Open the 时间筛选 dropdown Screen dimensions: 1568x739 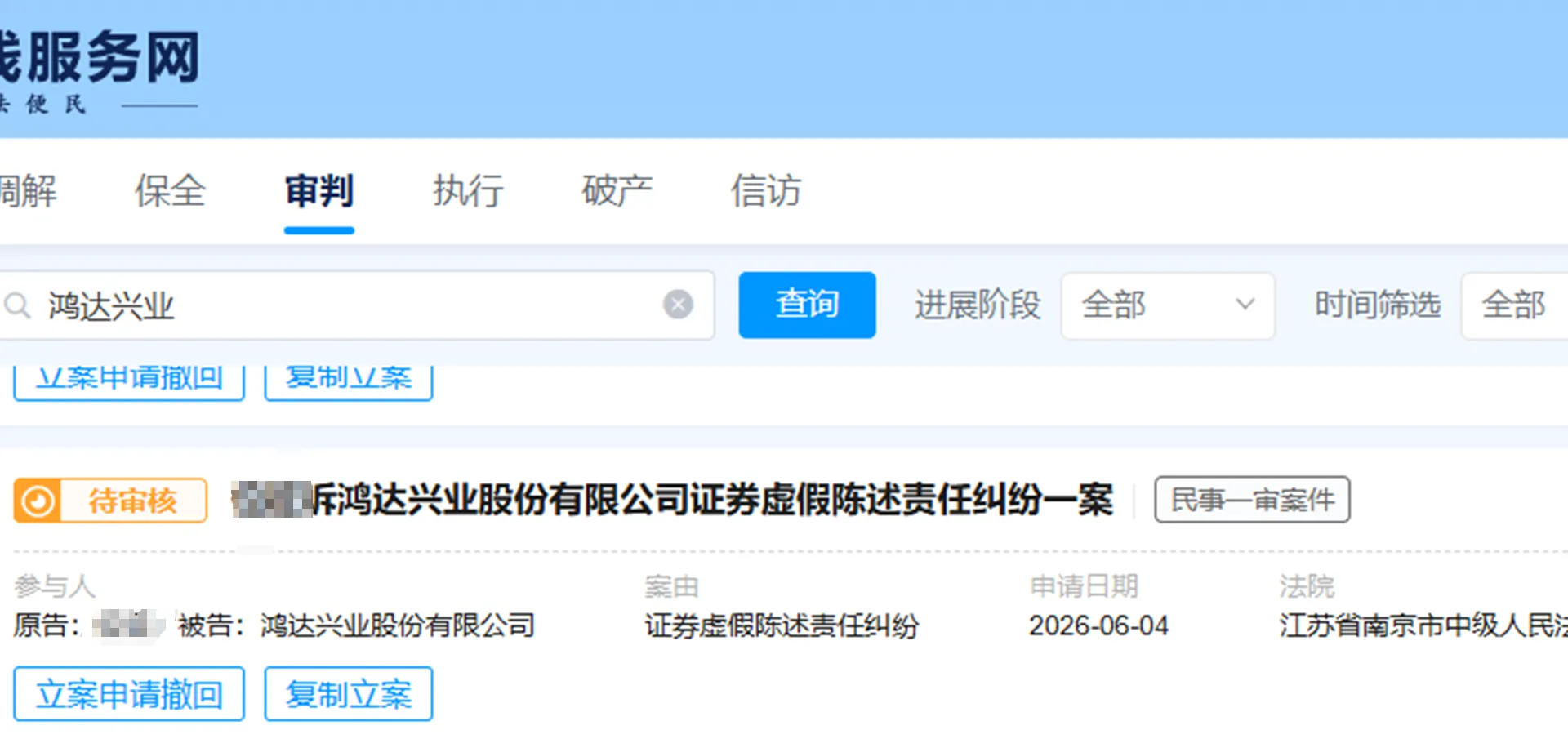[1515, 305]
